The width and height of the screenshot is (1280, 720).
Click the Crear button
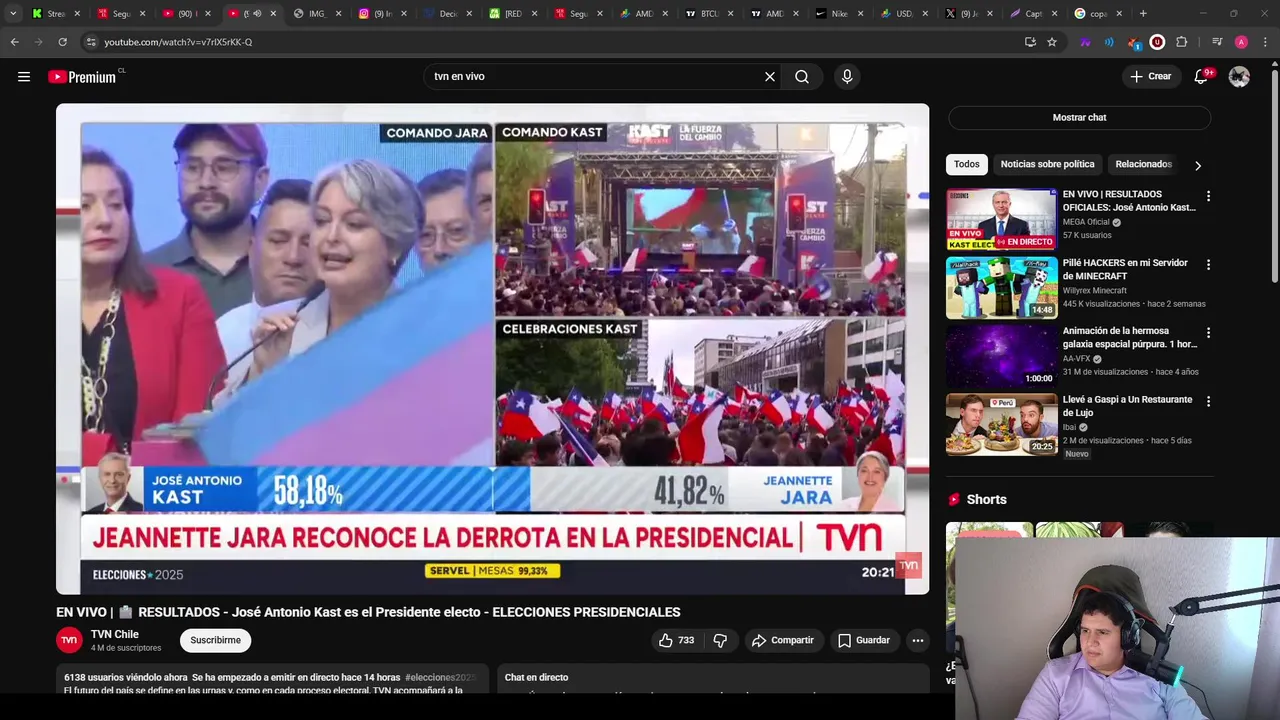tap(1150, 76)
